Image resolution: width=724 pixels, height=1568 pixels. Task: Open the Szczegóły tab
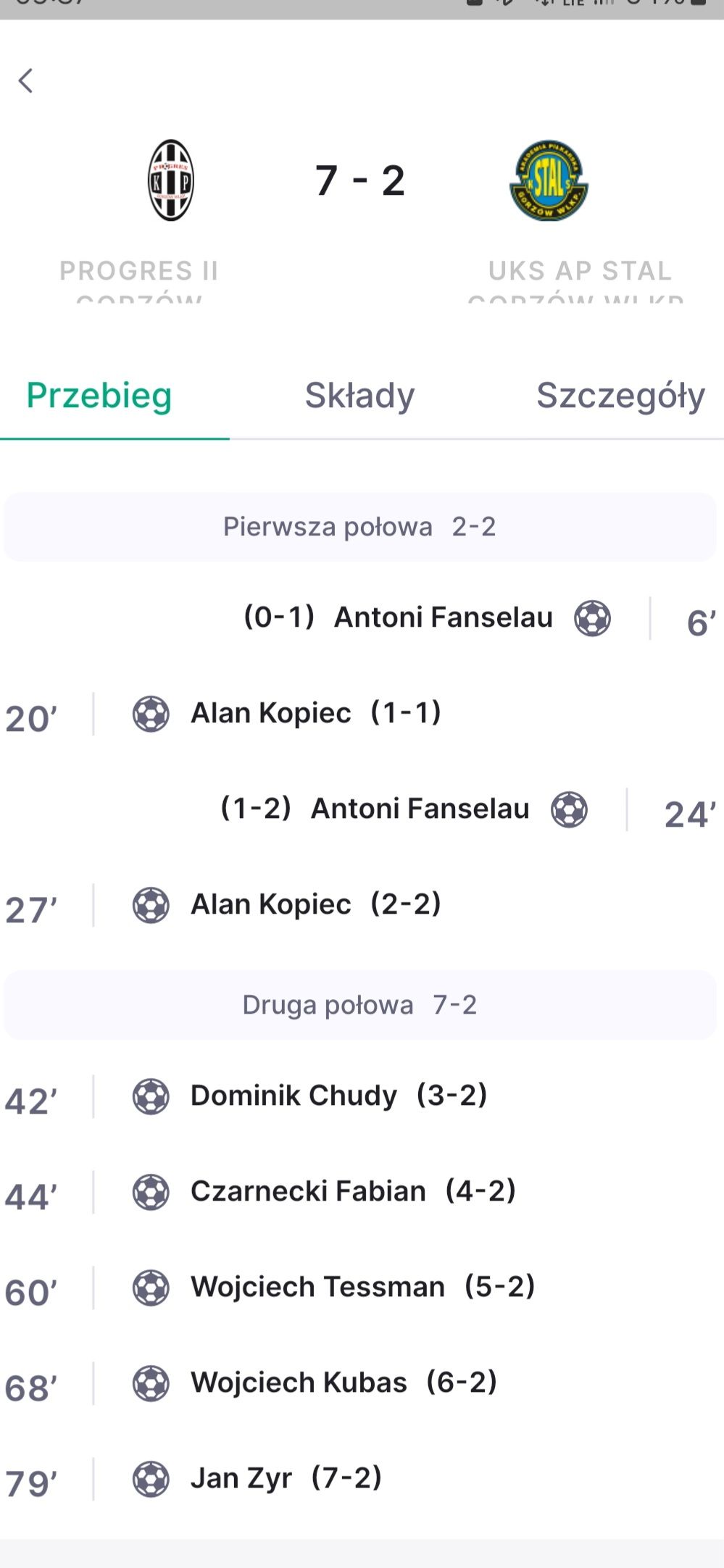tap(620, 396)
